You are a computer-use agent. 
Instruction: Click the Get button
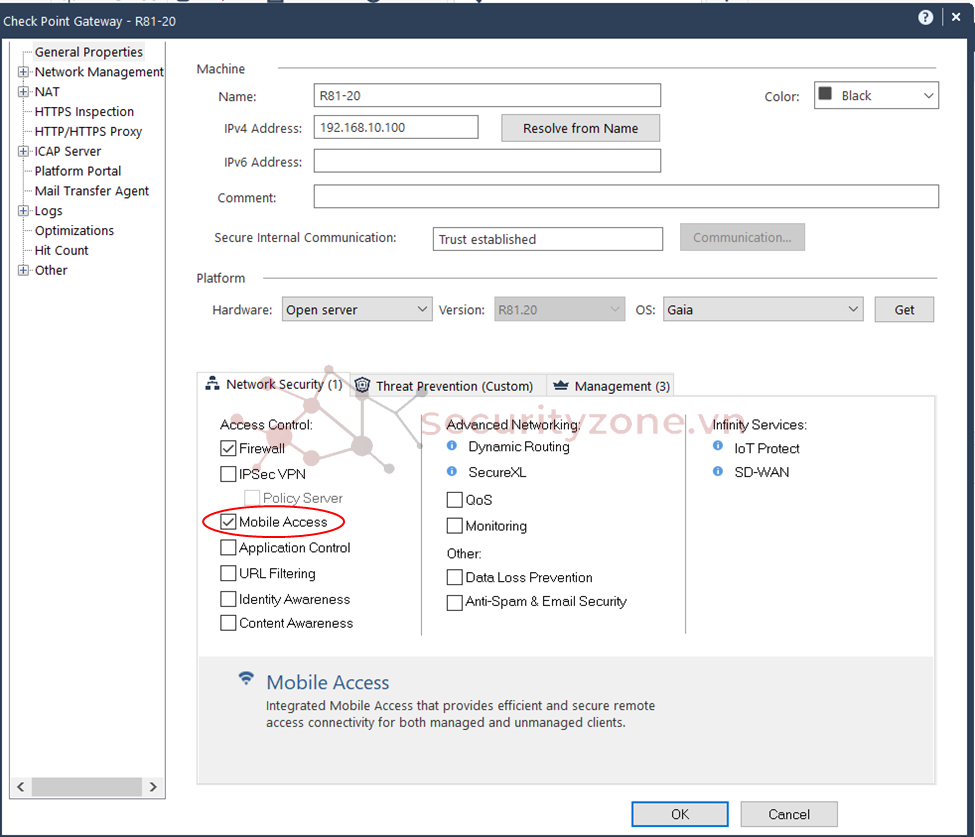(x=904, y=310)
